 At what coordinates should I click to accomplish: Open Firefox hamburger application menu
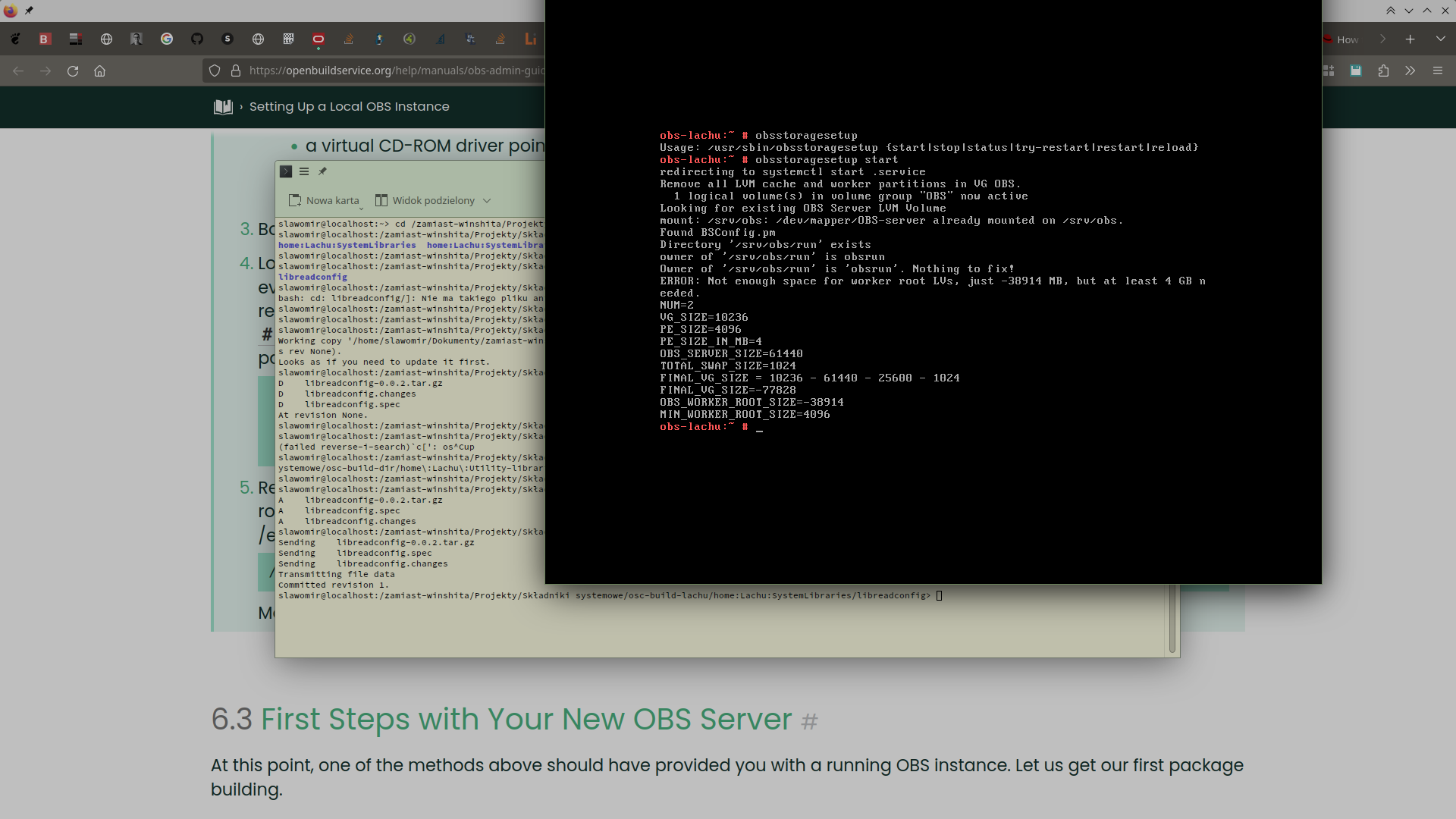point(1438,71)
